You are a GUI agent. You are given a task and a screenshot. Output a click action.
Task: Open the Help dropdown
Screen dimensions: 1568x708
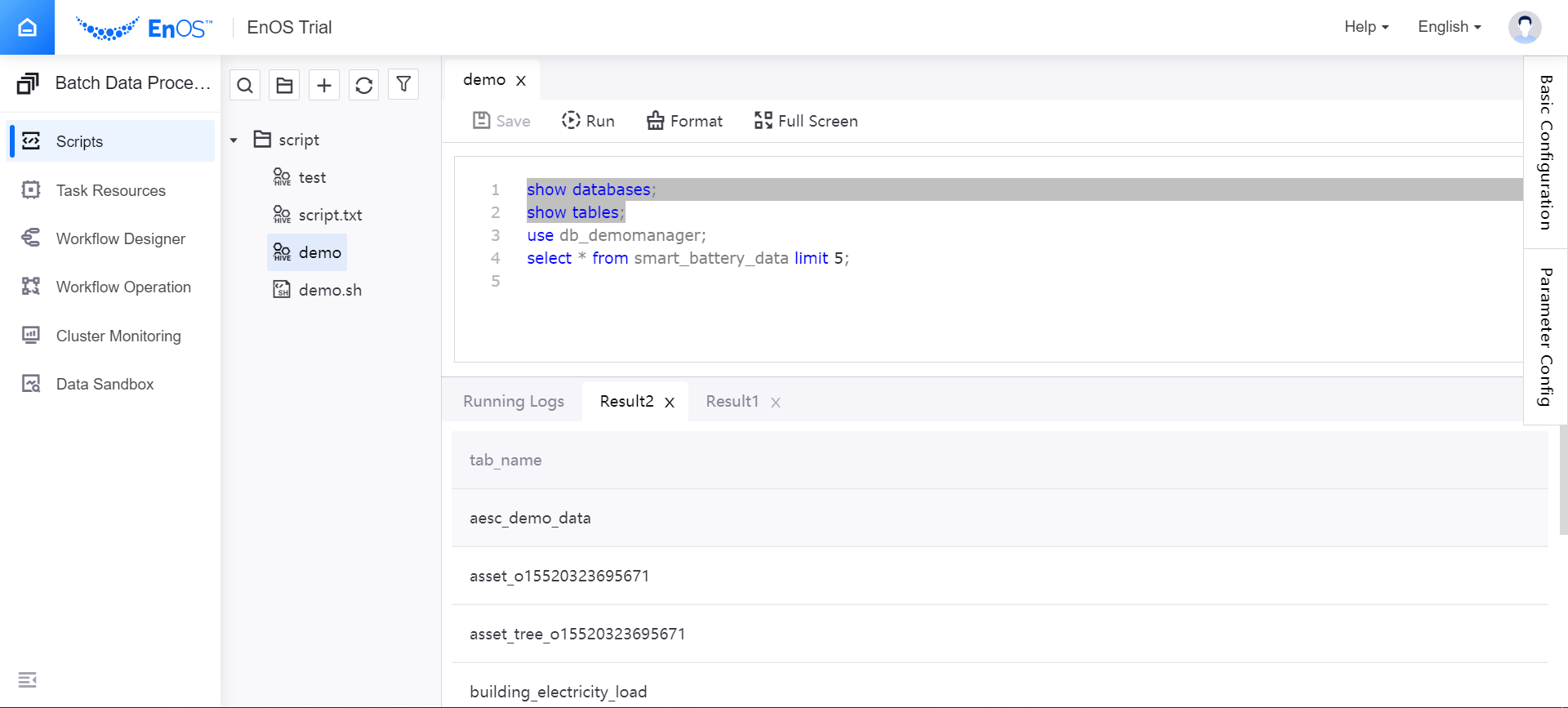click(1365, 27)
